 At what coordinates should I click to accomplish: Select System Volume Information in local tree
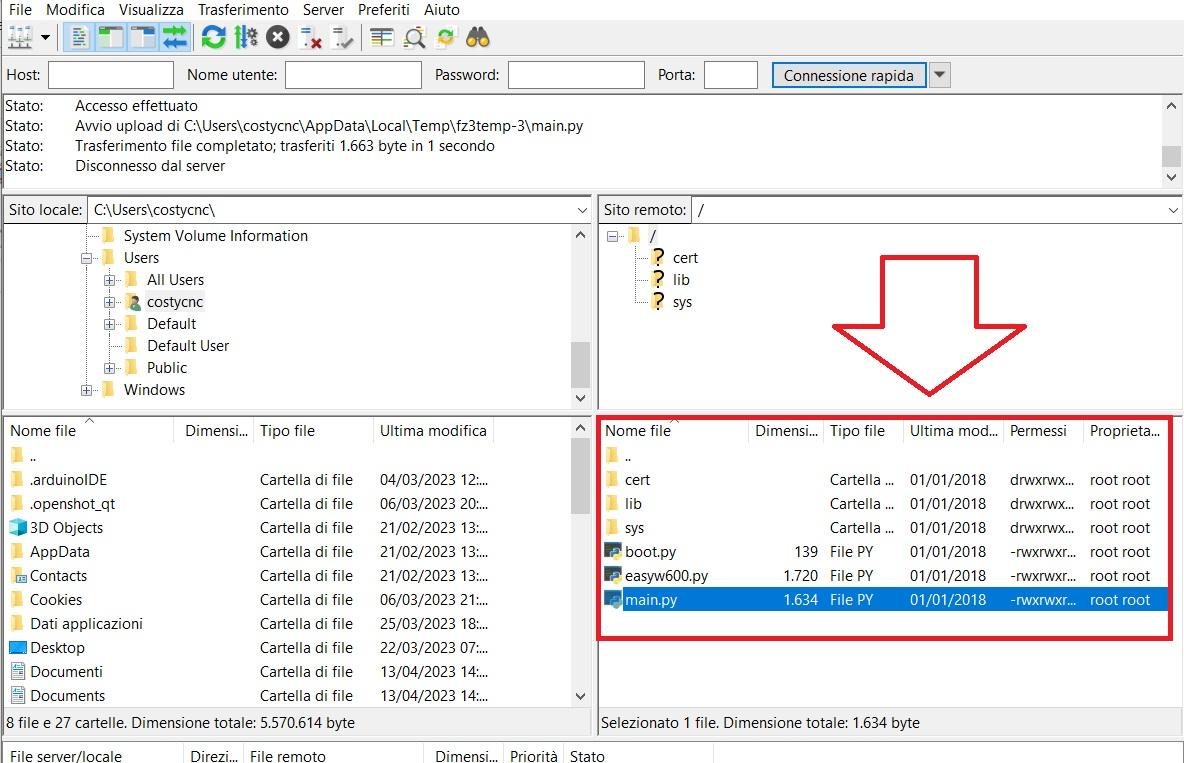[215, 236]
